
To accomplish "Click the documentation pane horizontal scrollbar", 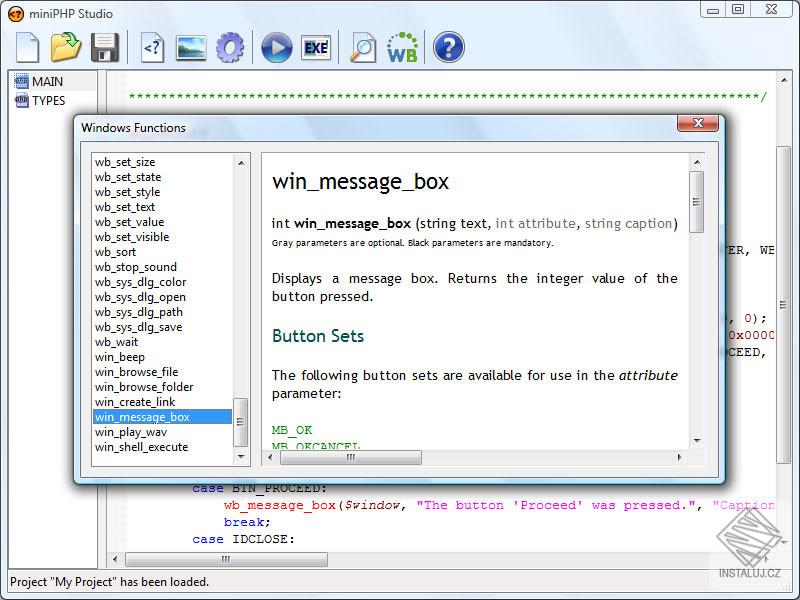I will pyautogui.click(x=350, y=457).
